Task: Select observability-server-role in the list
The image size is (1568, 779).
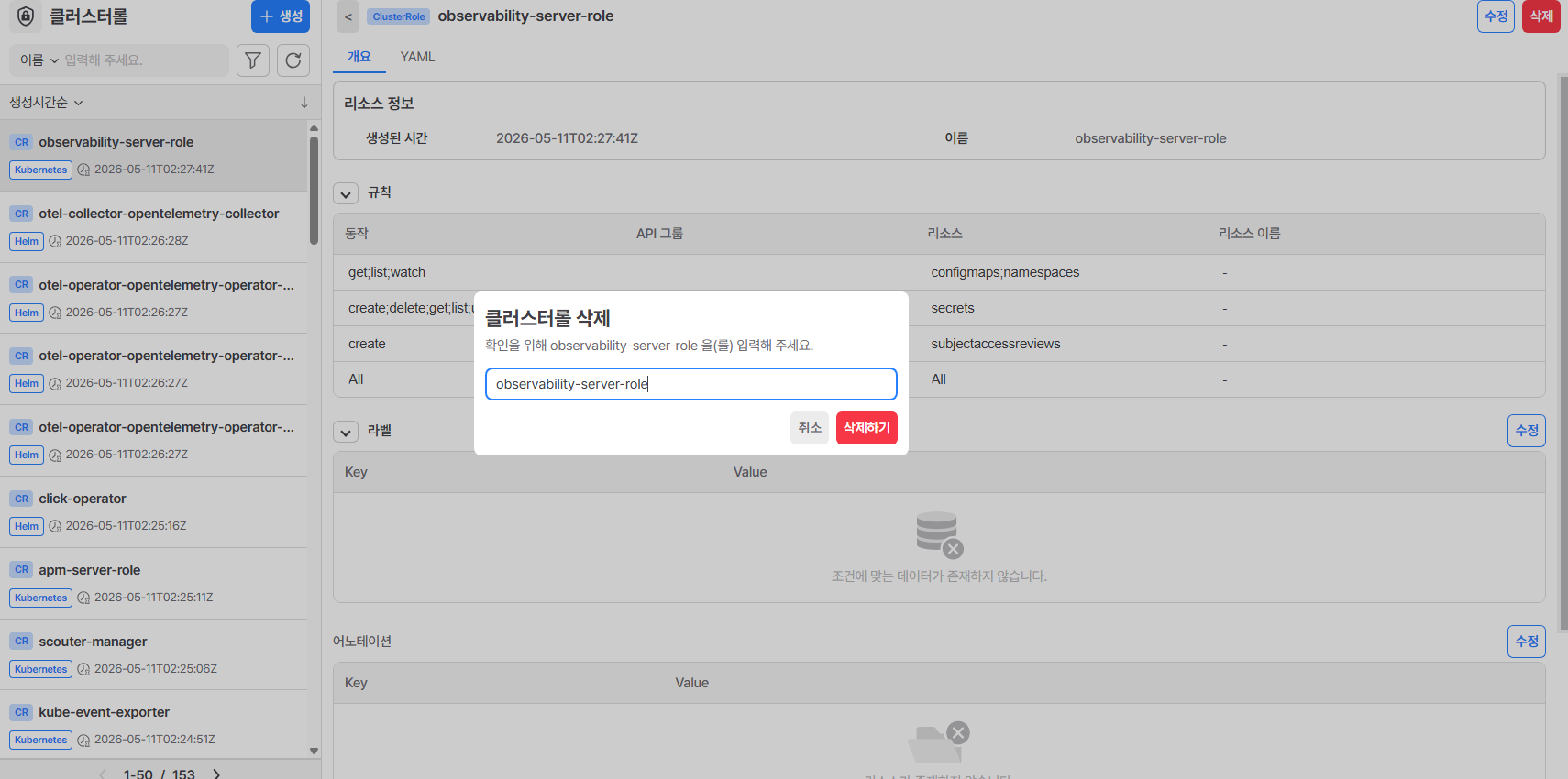Action: click(154, 155)
